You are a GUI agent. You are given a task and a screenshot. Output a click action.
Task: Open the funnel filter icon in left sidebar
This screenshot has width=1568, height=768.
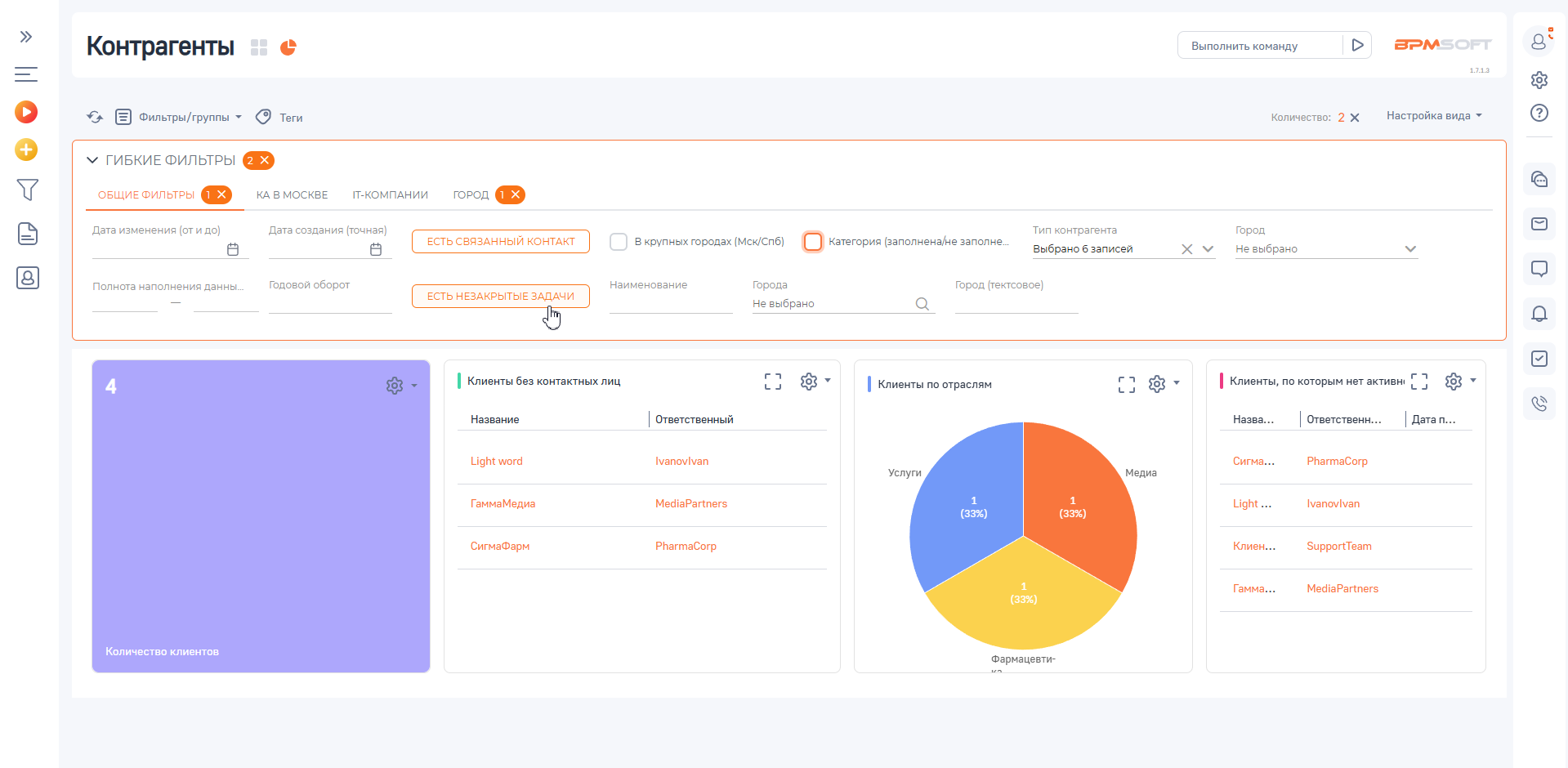click(x=27, y=190)
